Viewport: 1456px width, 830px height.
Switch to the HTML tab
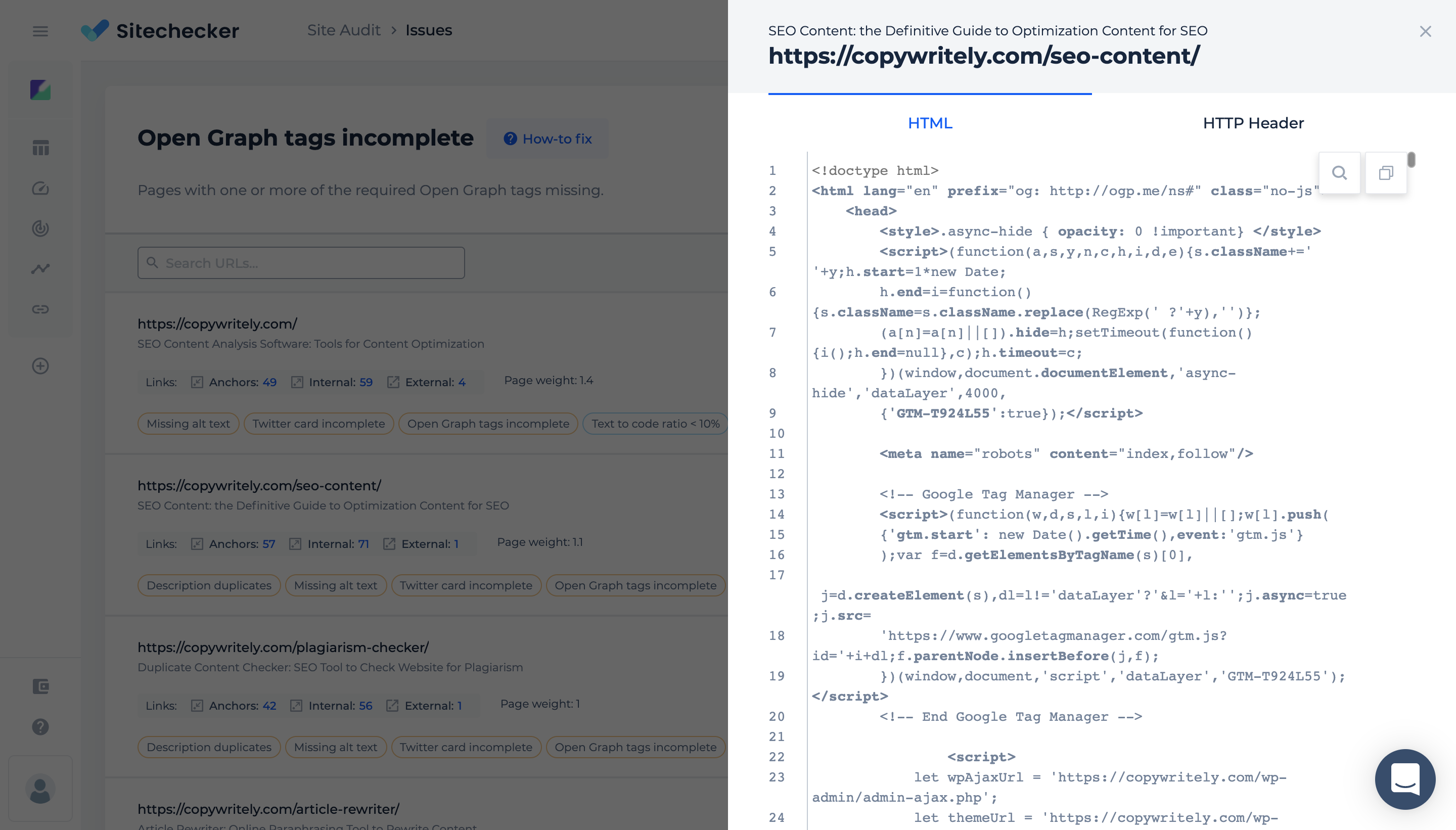(x=930, y=122)
